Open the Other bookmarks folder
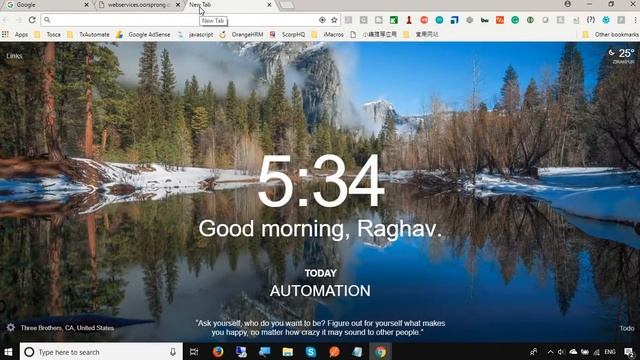This screenshot has height=360, width=640. point(610,35)
